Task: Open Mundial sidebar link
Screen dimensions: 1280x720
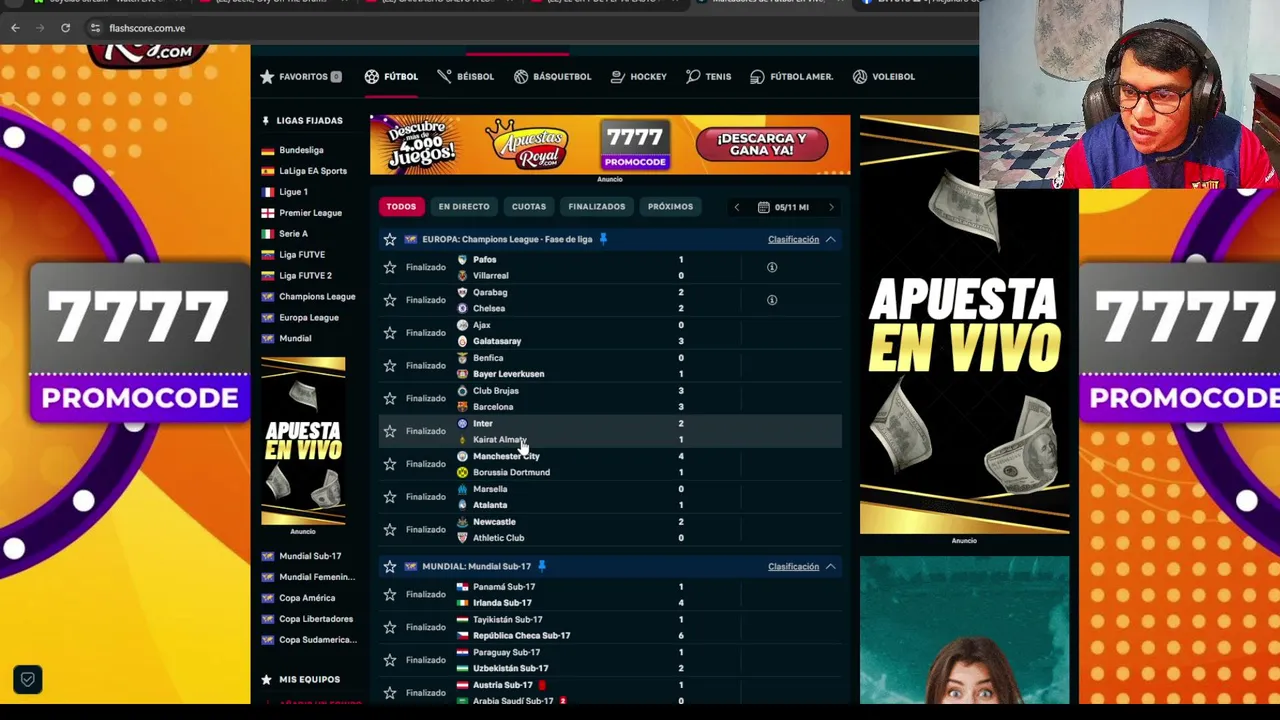Action: pos(295,339)
